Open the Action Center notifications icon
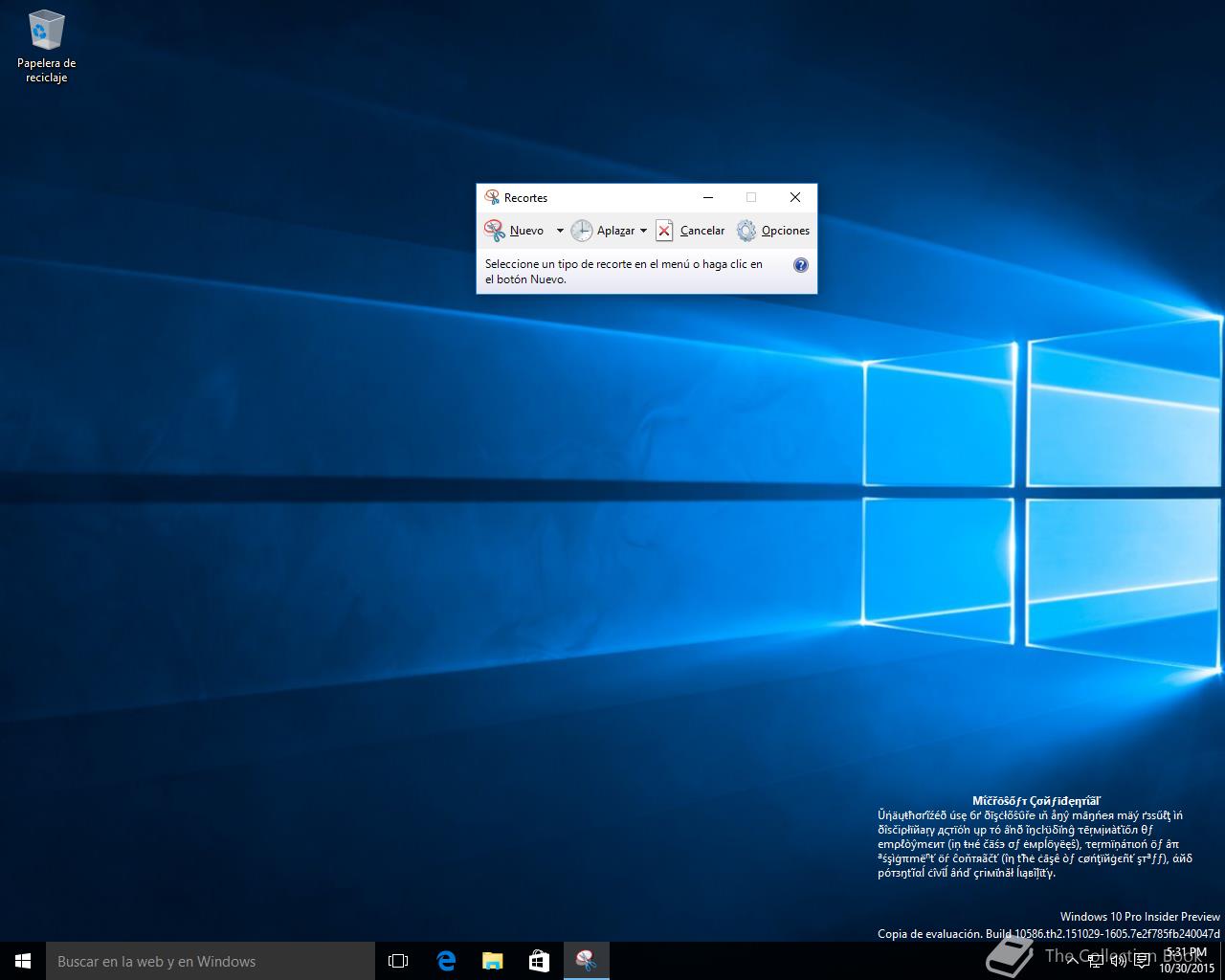 [1142, 961]
